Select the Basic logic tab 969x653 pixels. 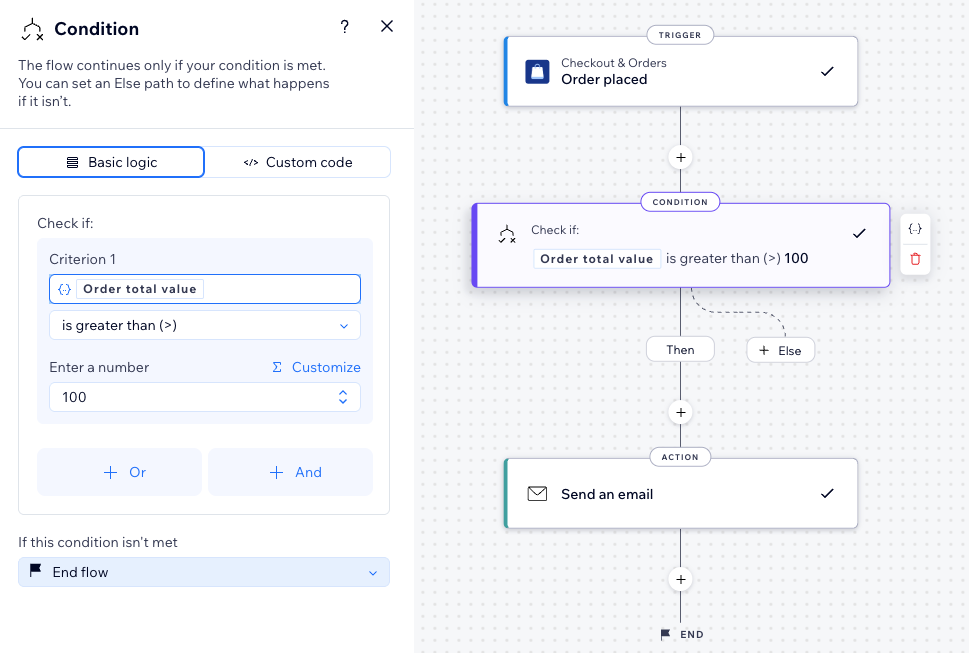click(110, 161)
